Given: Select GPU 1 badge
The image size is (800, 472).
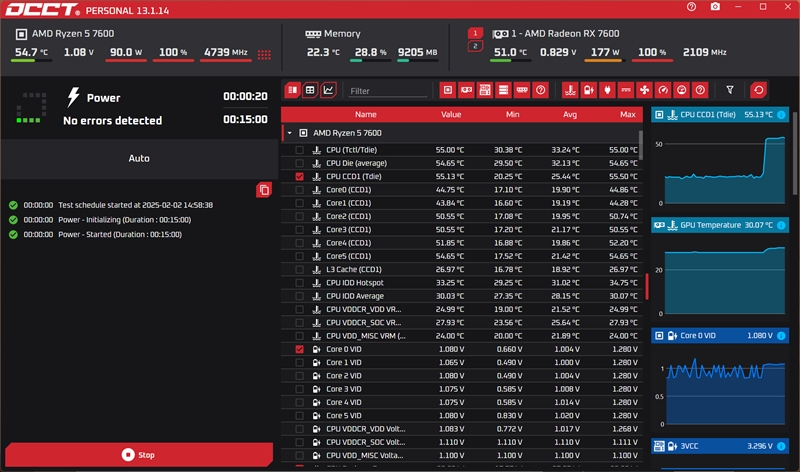Looking at the screenshot, I should pyautogui.click(x=475, y=33).
